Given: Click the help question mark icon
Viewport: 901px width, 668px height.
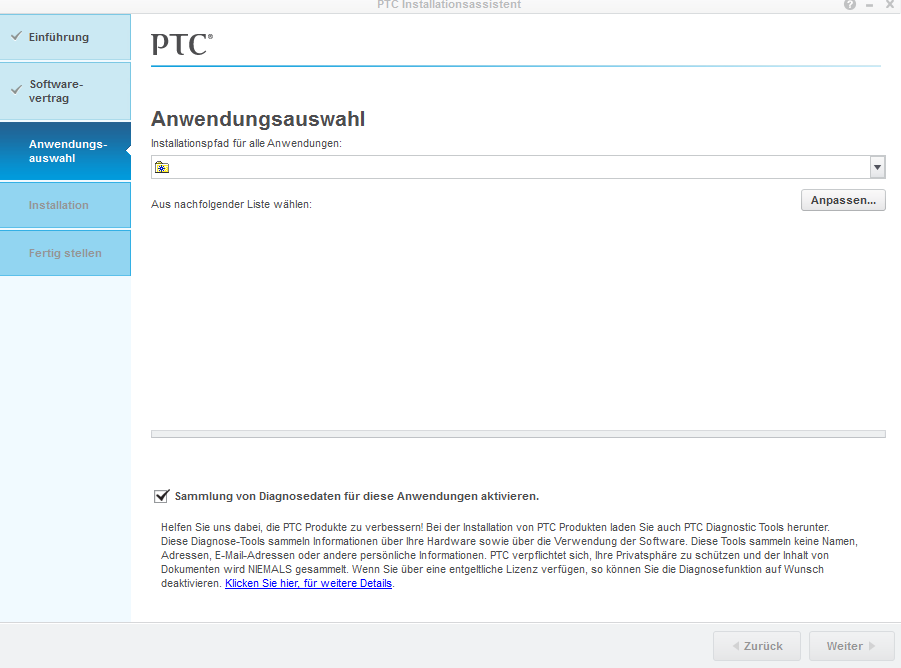Looking at the screenshot, I should pyautogui.click(x=850, y=5).
